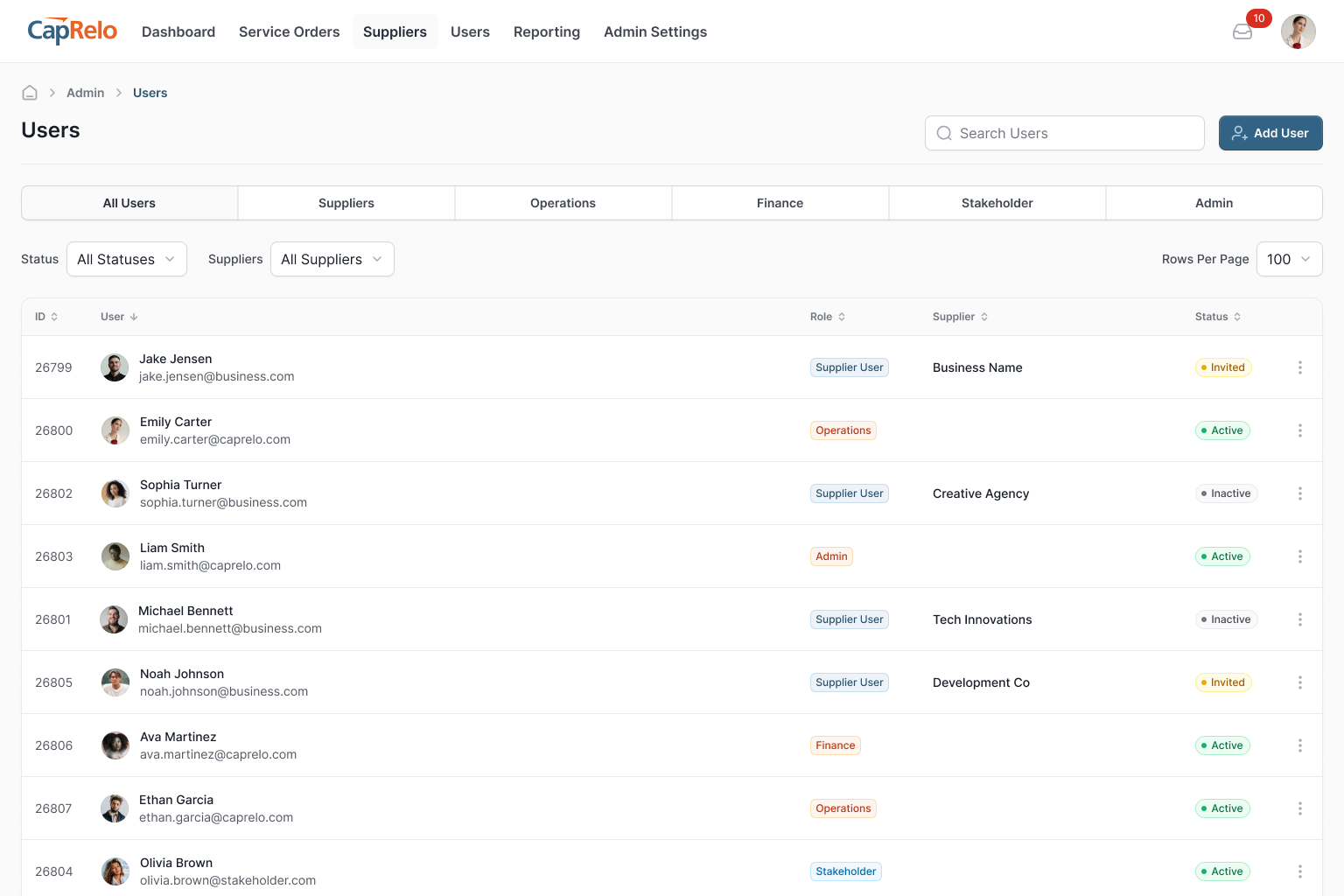1344x896 pixels.
Task: Click the home breadcrumb icon
Action: [x=30, y=93]
